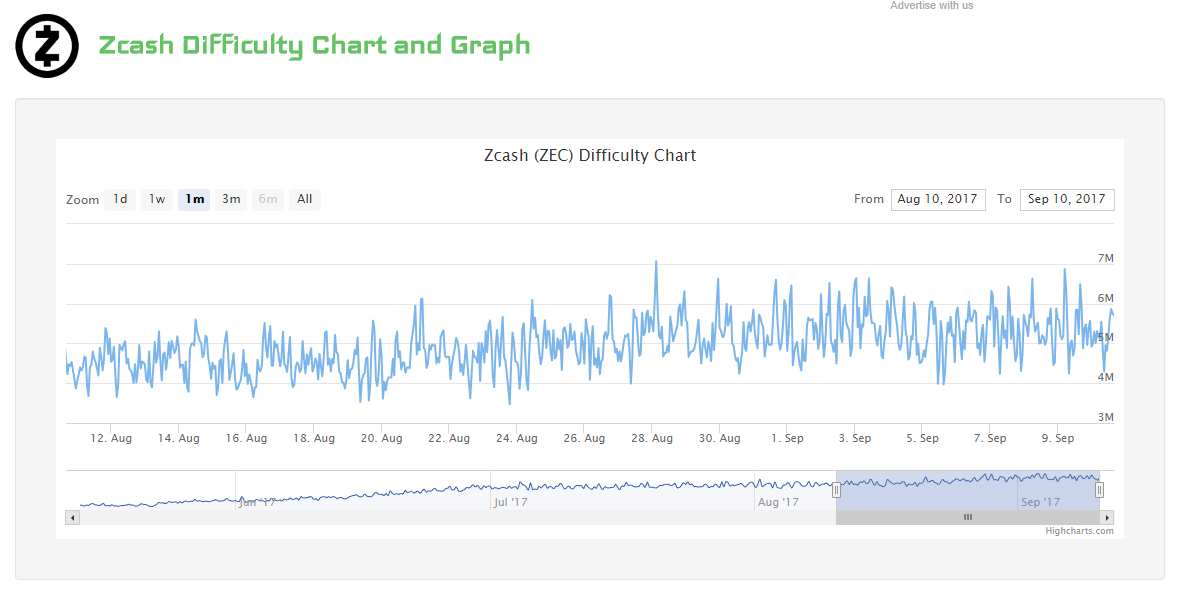Click the 14. Aug axis label

[178, 438]
